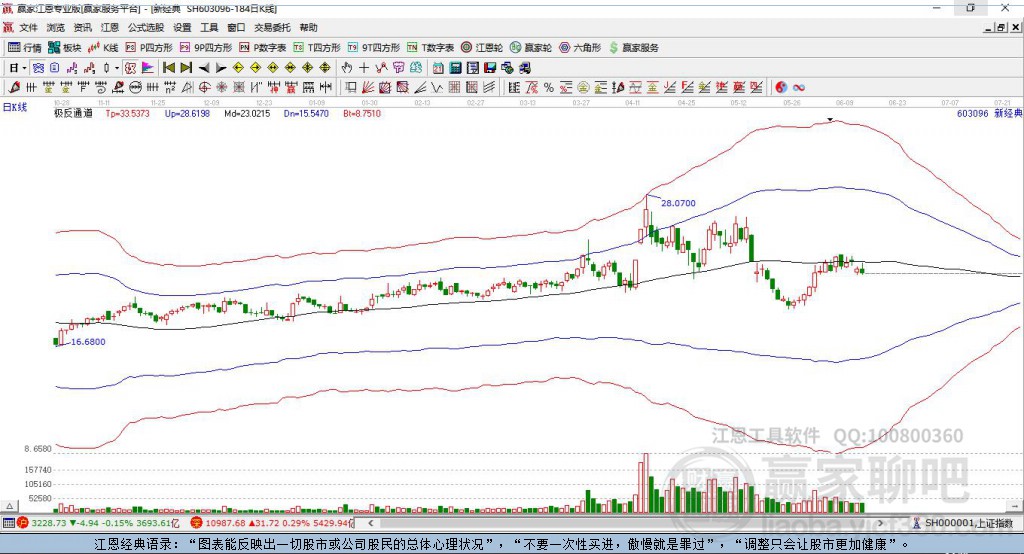
Task: Open the 浏览 menu
Action: click(56, 27)
